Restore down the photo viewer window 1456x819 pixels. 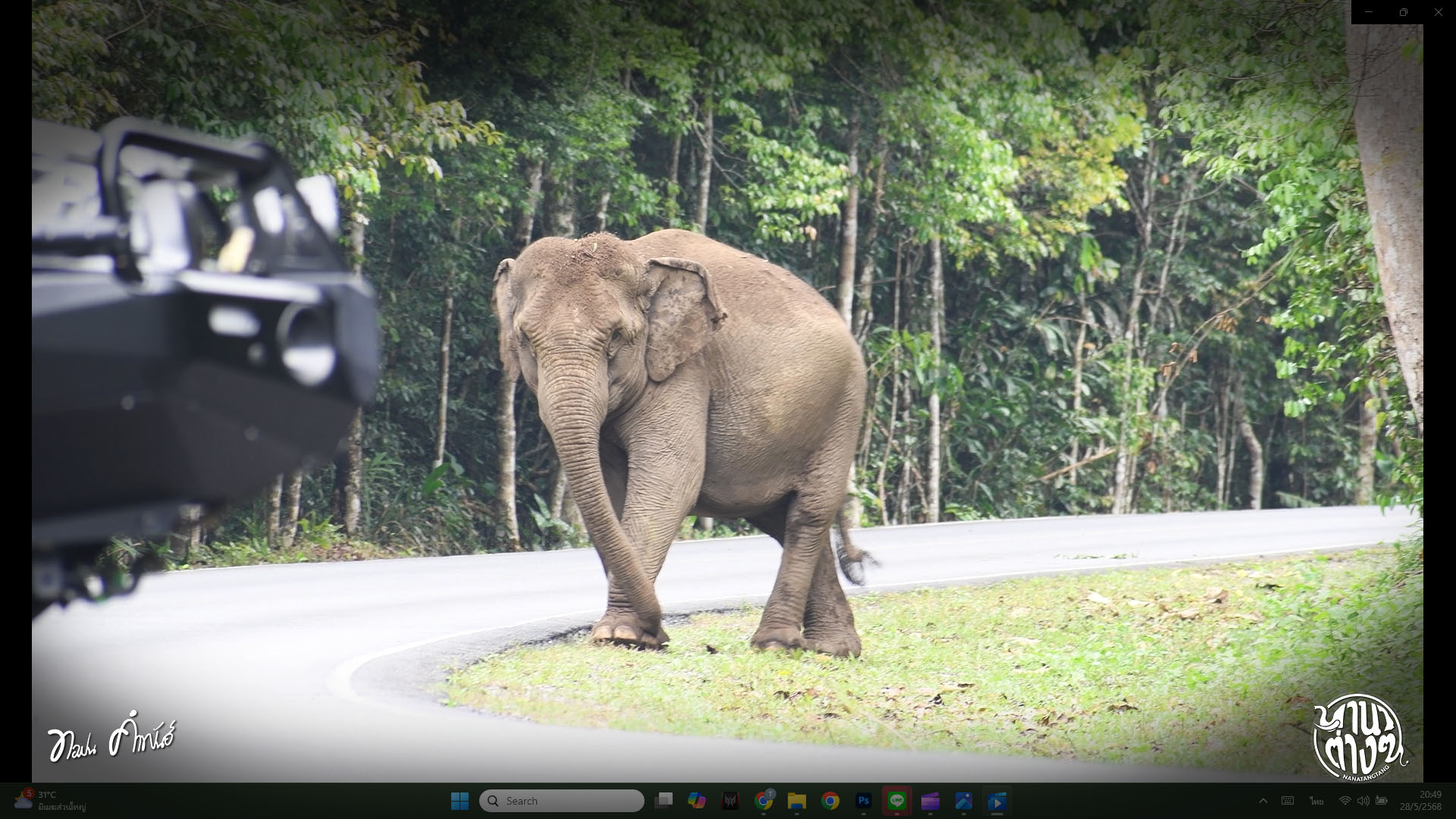click(1404, 12)
